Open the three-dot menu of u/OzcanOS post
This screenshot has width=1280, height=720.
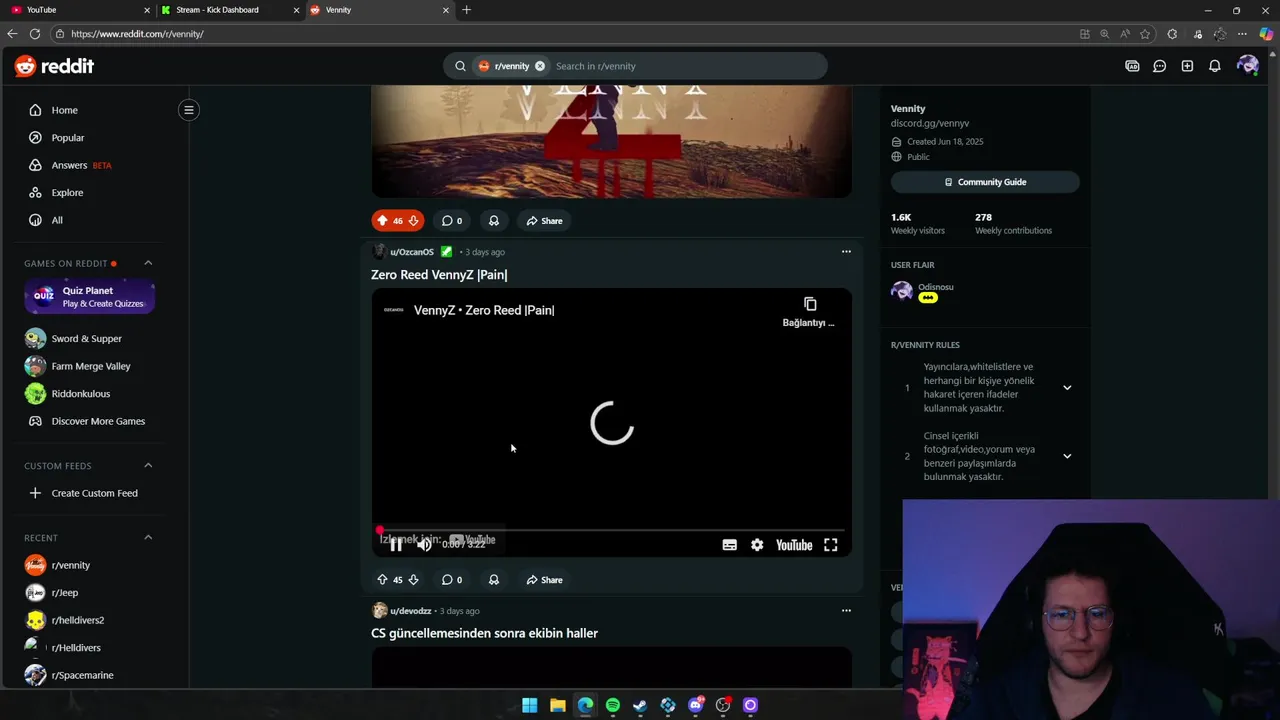click(x=846, y=252)
